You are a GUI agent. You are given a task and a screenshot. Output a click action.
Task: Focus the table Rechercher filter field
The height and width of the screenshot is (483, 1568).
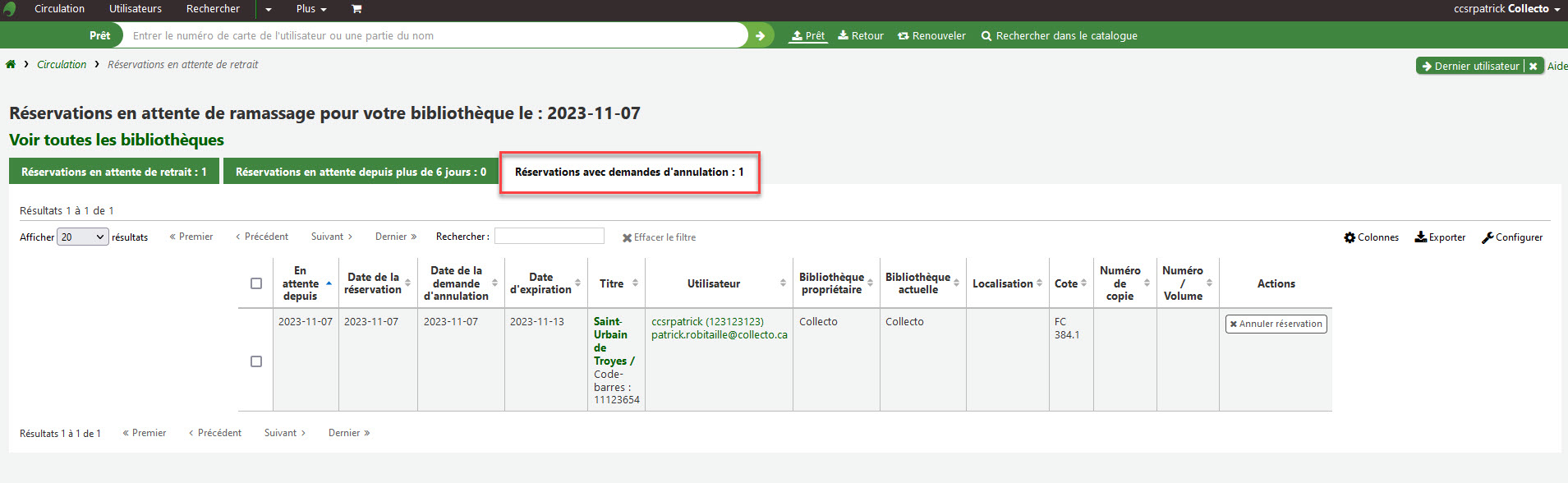point(549,237)
